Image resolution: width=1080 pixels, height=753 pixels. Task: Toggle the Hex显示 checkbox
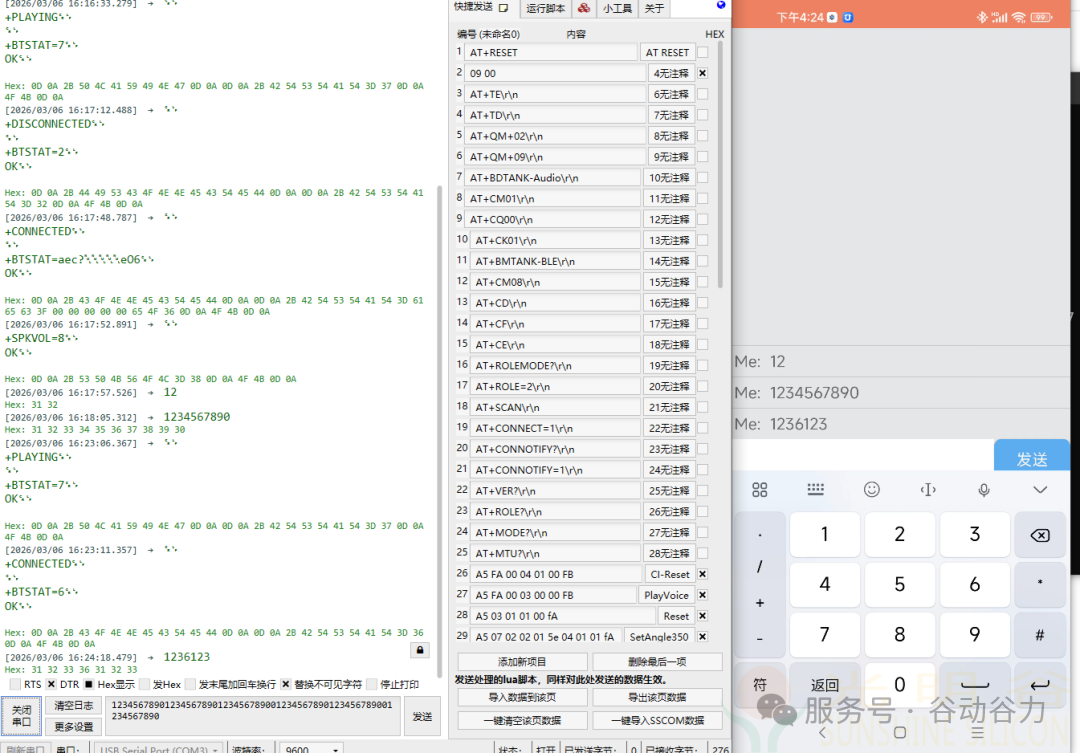coord(89,685)
